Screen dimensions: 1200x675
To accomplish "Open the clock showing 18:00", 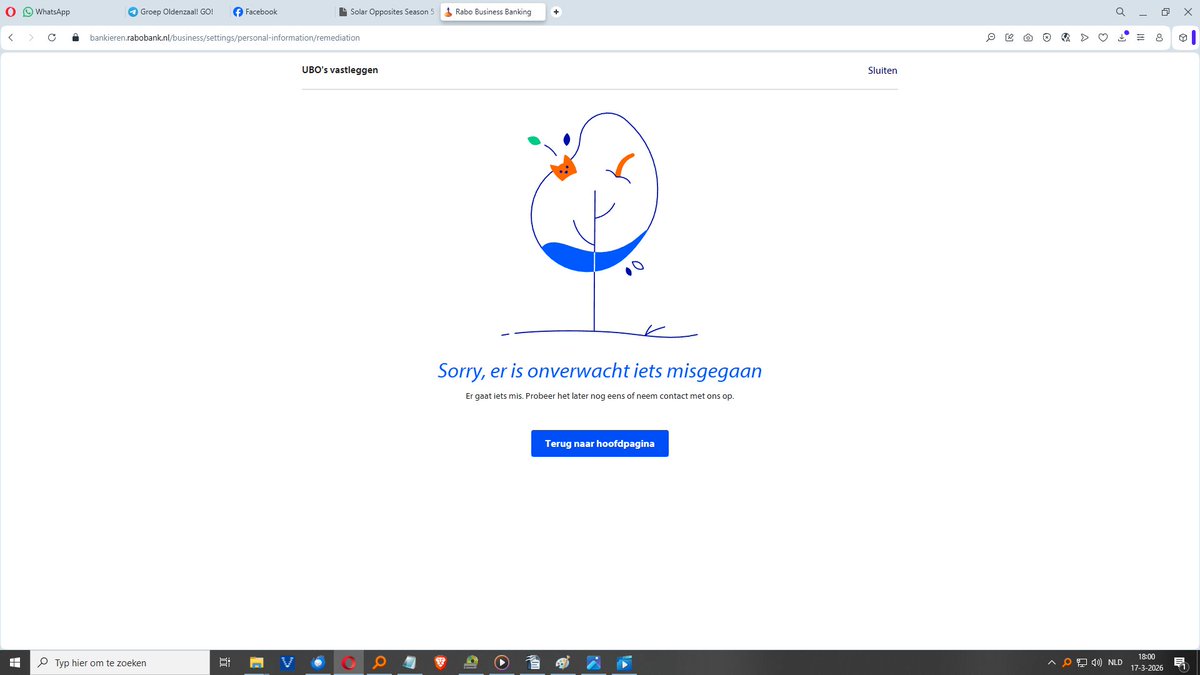I will (1147, 662).
